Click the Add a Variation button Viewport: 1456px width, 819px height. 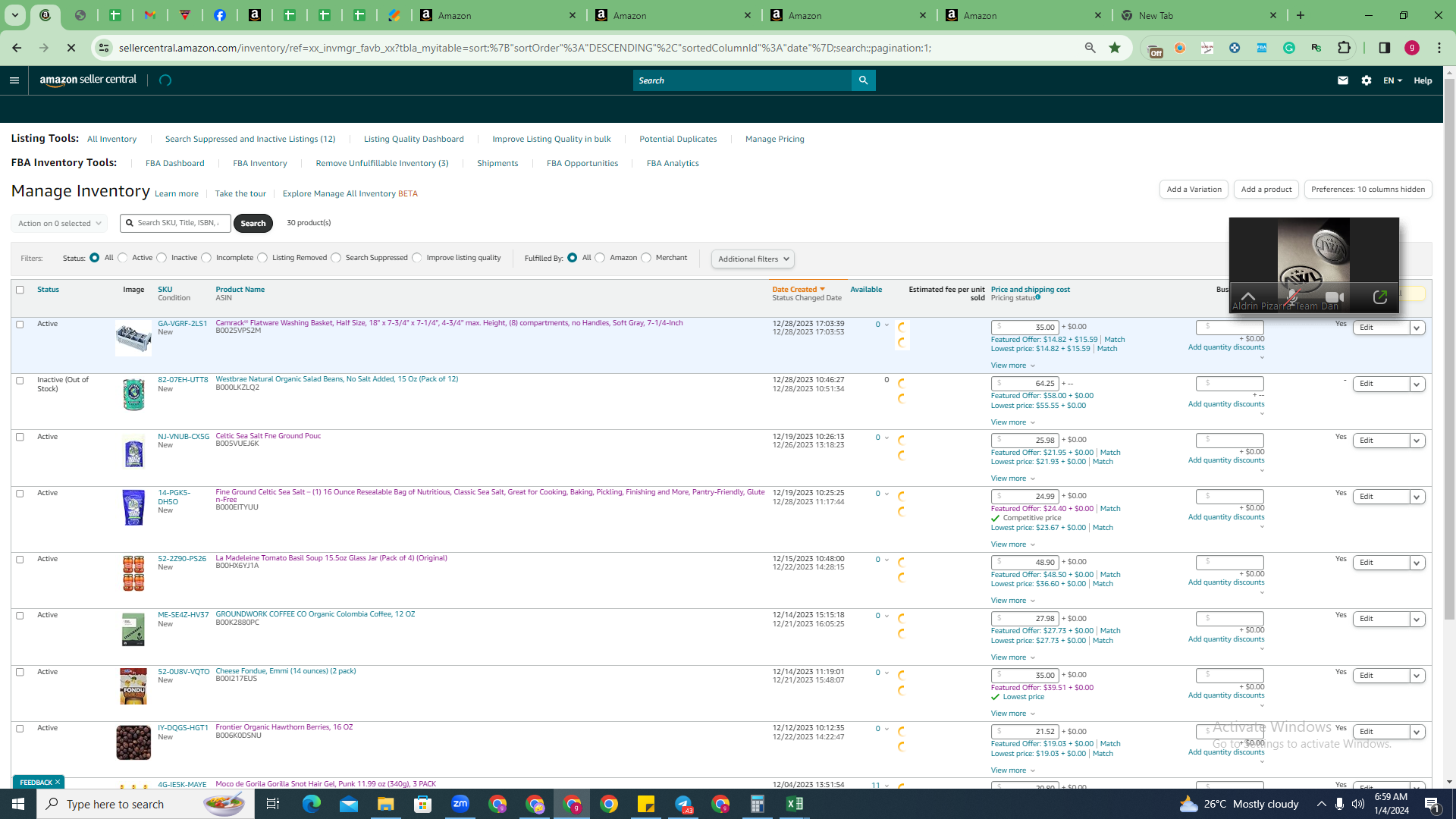tap(1194, 190)
